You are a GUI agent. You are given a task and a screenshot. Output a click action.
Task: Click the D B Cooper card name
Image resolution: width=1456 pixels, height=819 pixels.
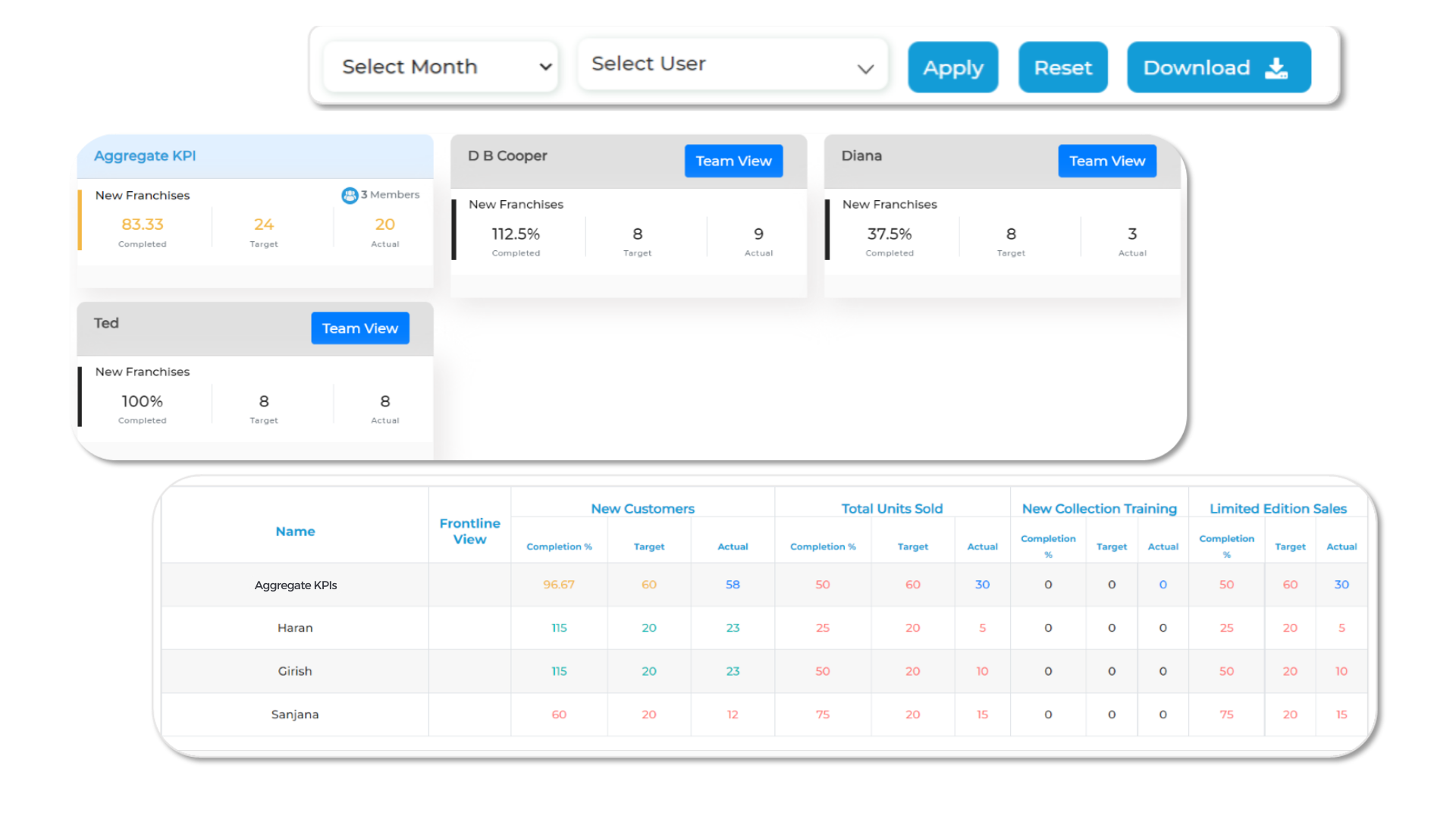point(507,155)
